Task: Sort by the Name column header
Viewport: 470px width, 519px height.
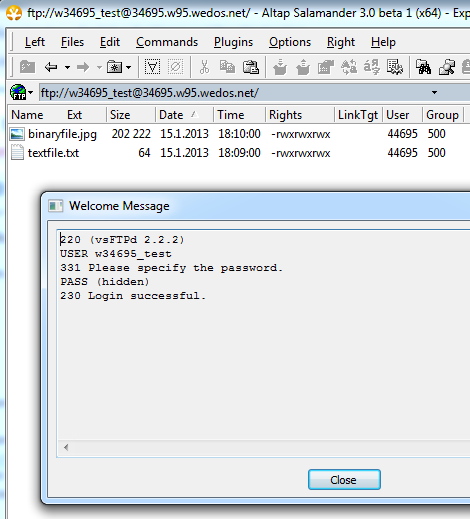Action: pyautogui.click(x=27, y=115)
